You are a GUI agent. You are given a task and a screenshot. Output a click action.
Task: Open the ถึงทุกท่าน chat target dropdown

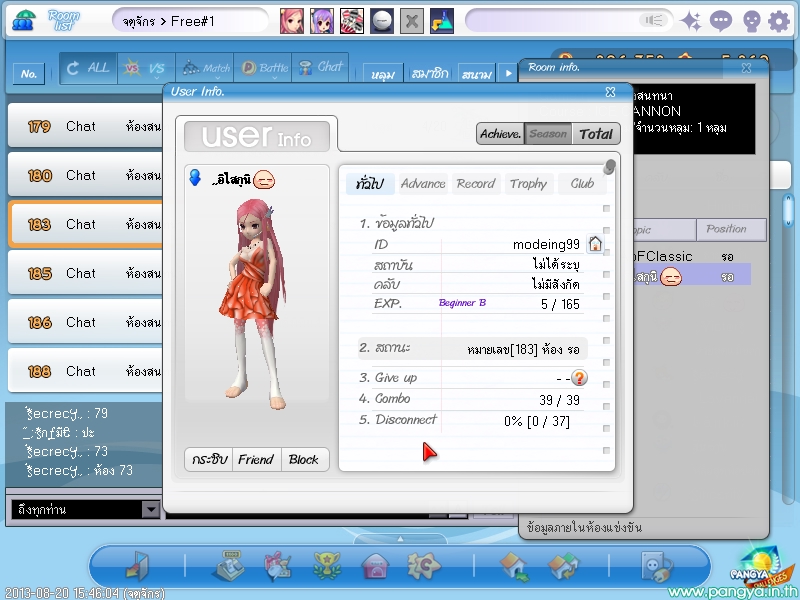(x=151, y=509)
